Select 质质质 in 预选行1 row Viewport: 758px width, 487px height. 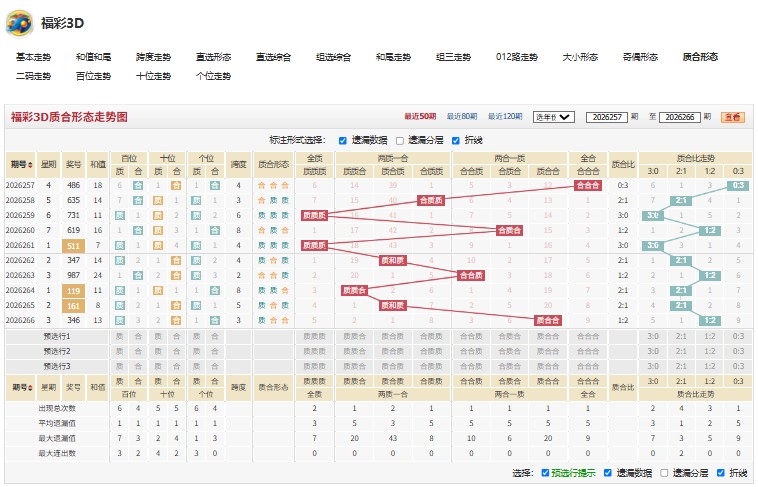(315, 336)
